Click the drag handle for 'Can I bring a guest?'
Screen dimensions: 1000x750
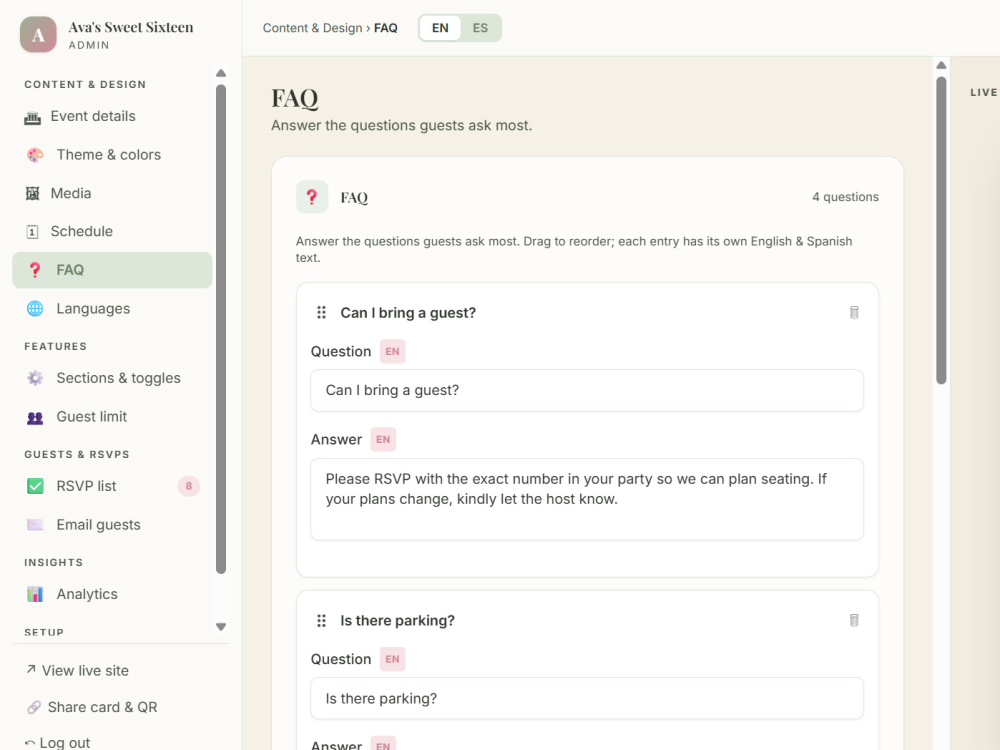point(321,312)
